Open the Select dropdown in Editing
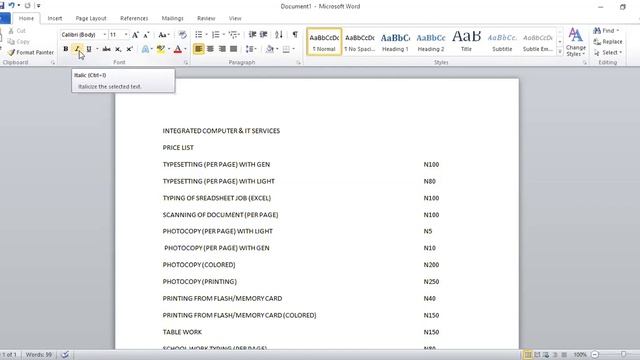Screen dimensions: 640x360 click(608, 53)
